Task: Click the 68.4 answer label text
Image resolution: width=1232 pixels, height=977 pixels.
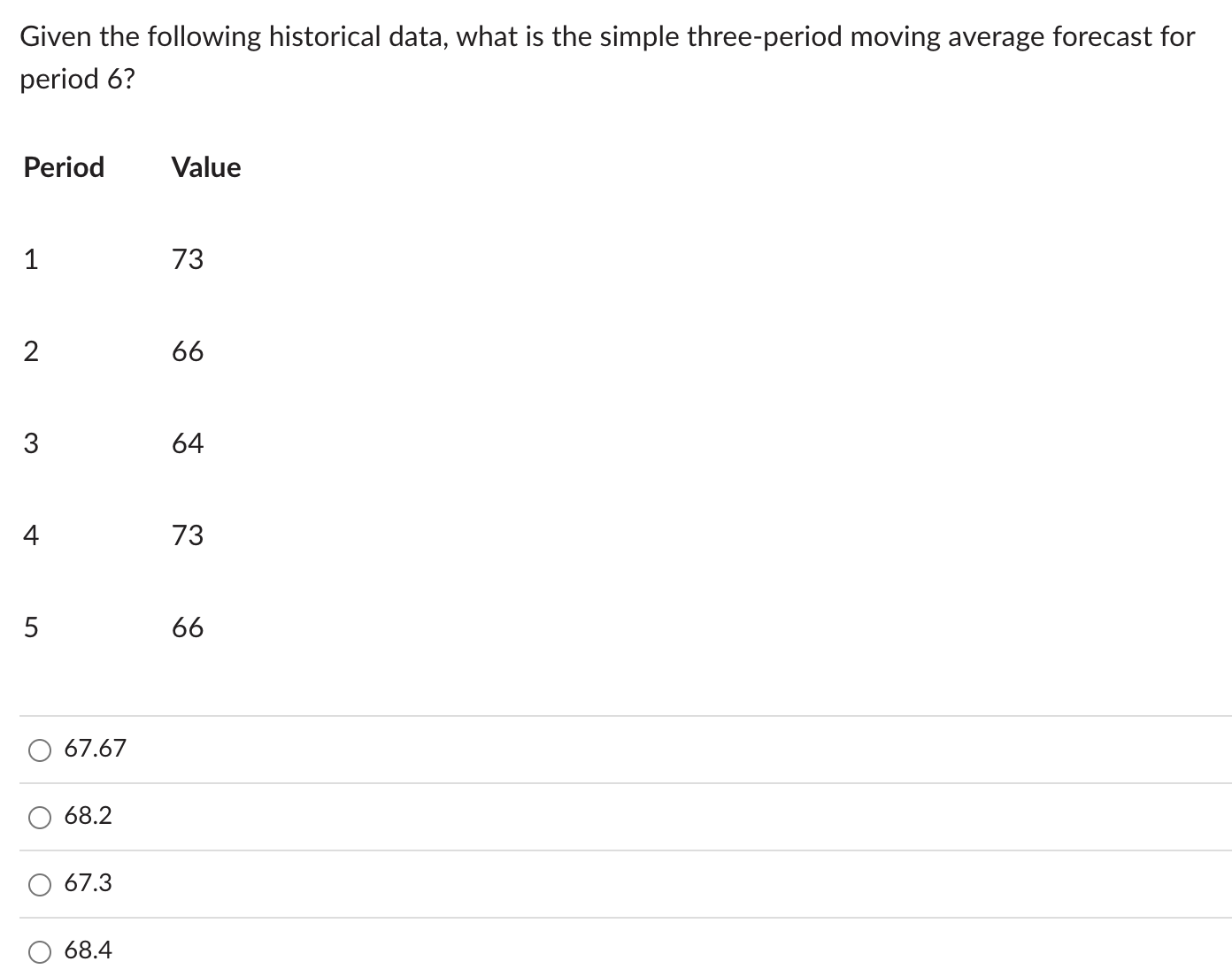Action: click(x=89, y=950)
